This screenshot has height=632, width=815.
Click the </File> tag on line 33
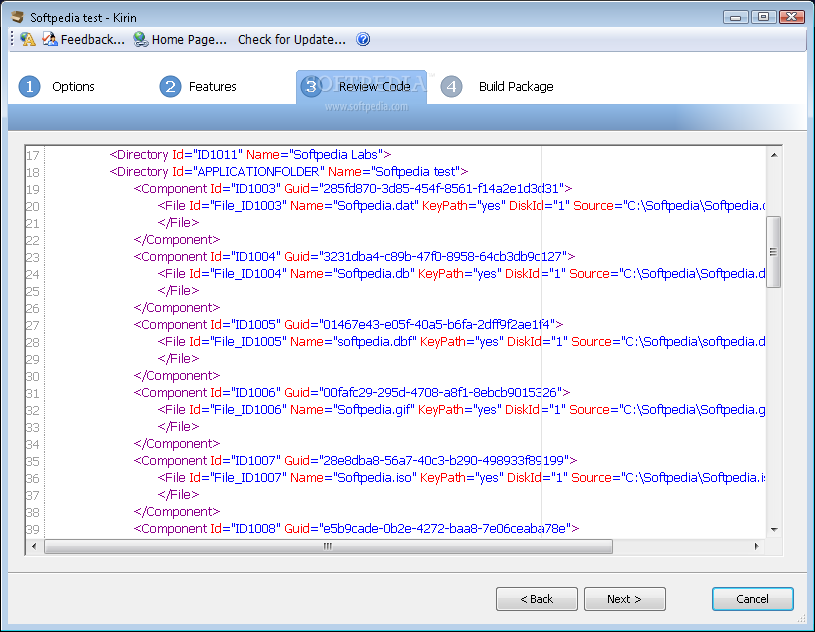point(178,427)
